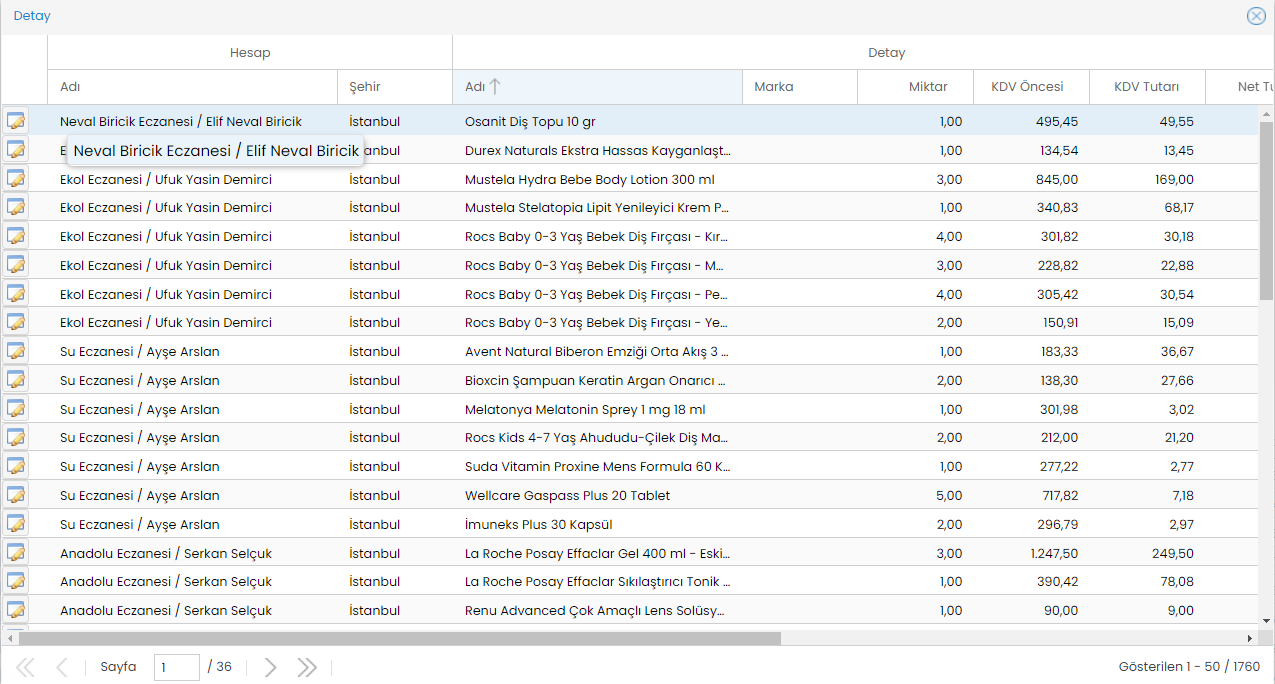Click the Miktar value 5,00
Screen dimensions: 1275x684
click(951, 495)
